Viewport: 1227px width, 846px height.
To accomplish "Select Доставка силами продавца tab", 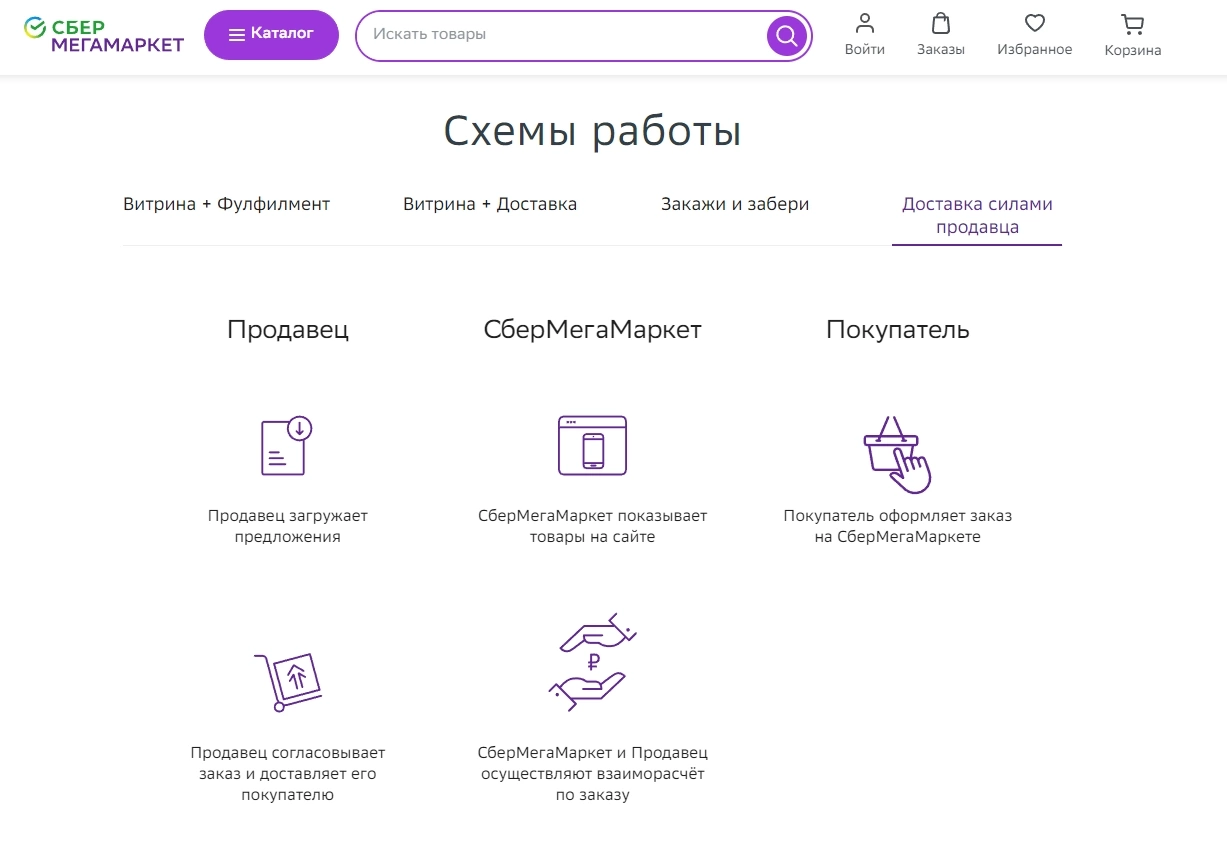I will (x=977, y=215).
